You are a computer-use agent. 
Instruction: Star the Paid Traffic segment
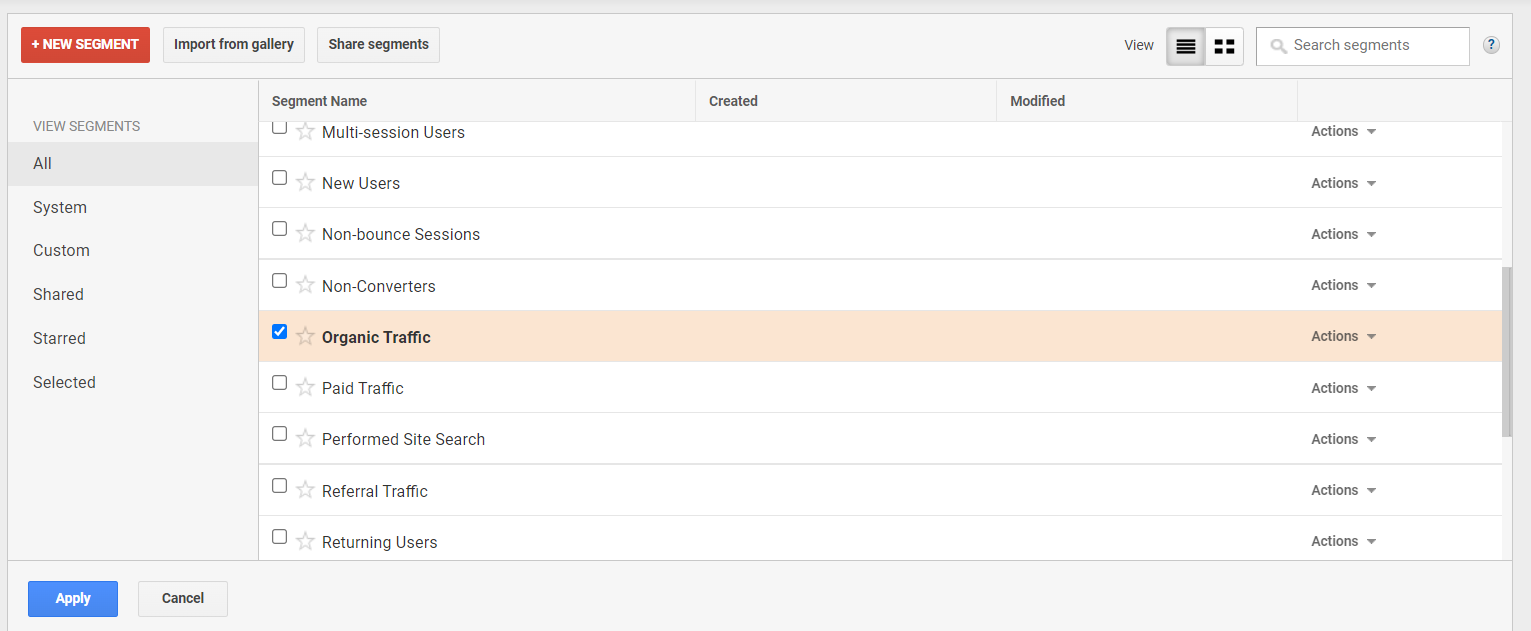306,388
